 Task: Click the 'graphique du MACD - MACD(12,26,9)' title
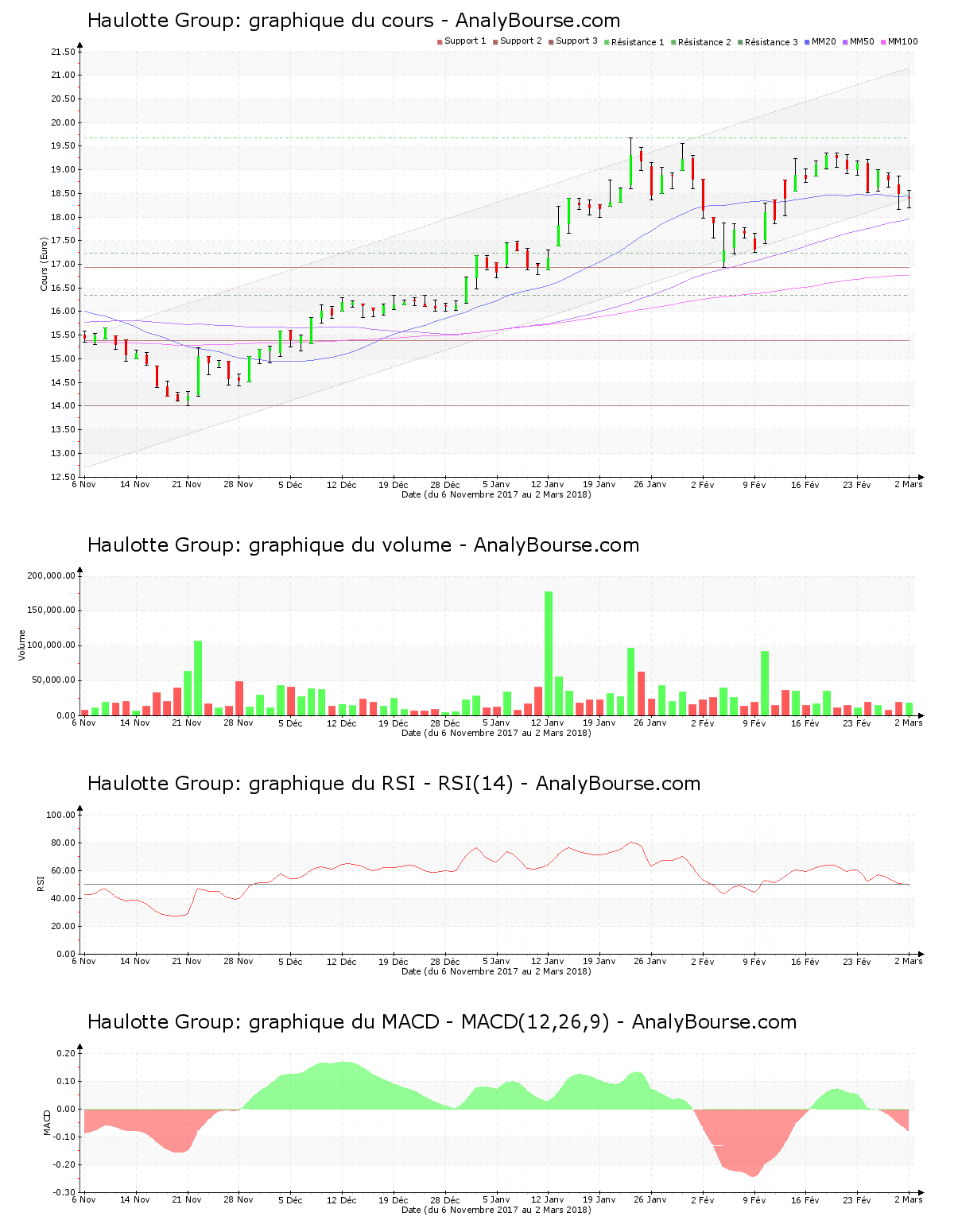tap(442, 1022)
